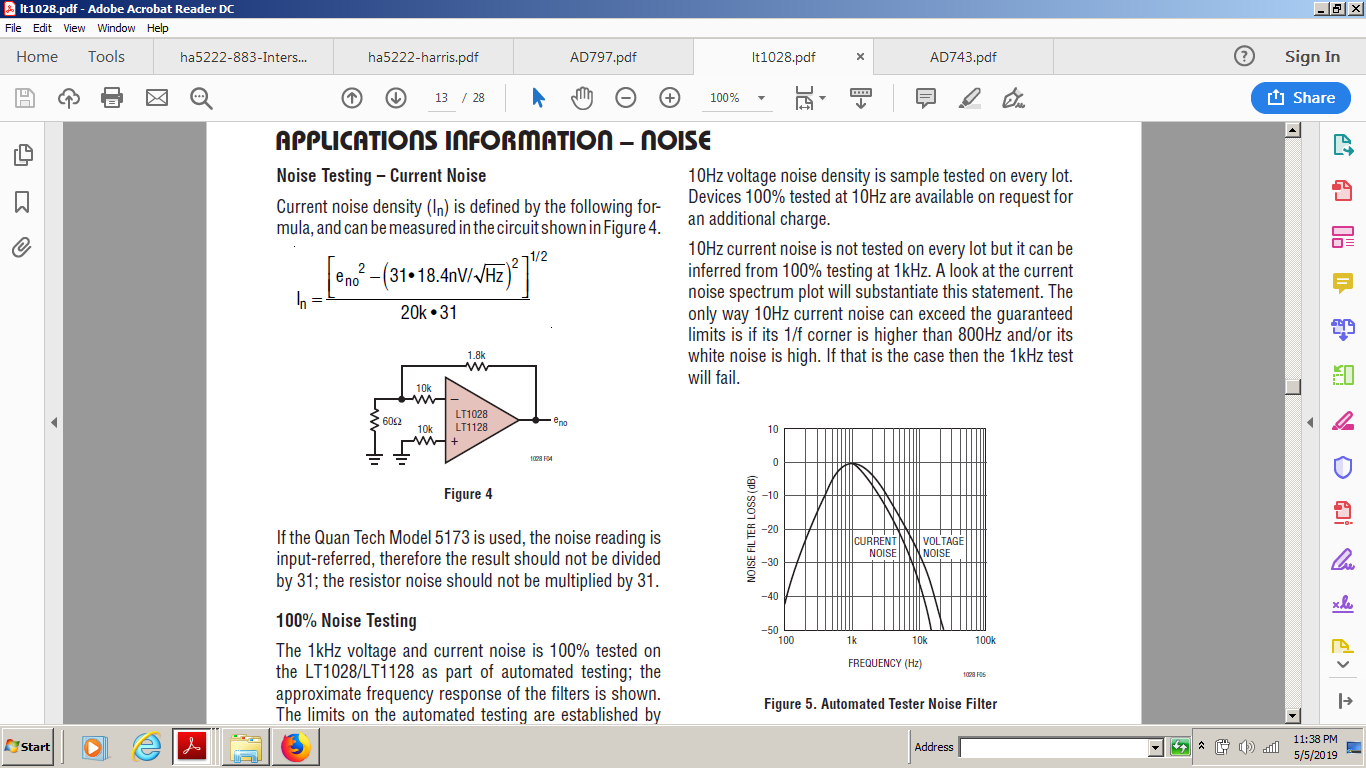This screenshot has width=1366, height=768.
Task: Open Comment tool in right pane
Action: [x=1342, y=283]
